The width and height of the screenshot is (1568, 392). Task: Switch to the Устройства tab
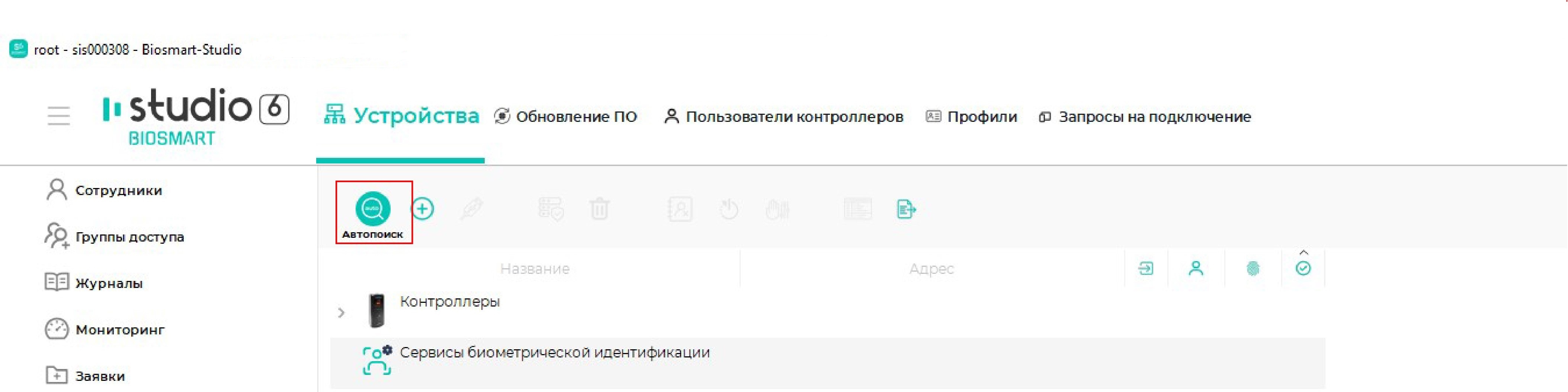[401, 116]
